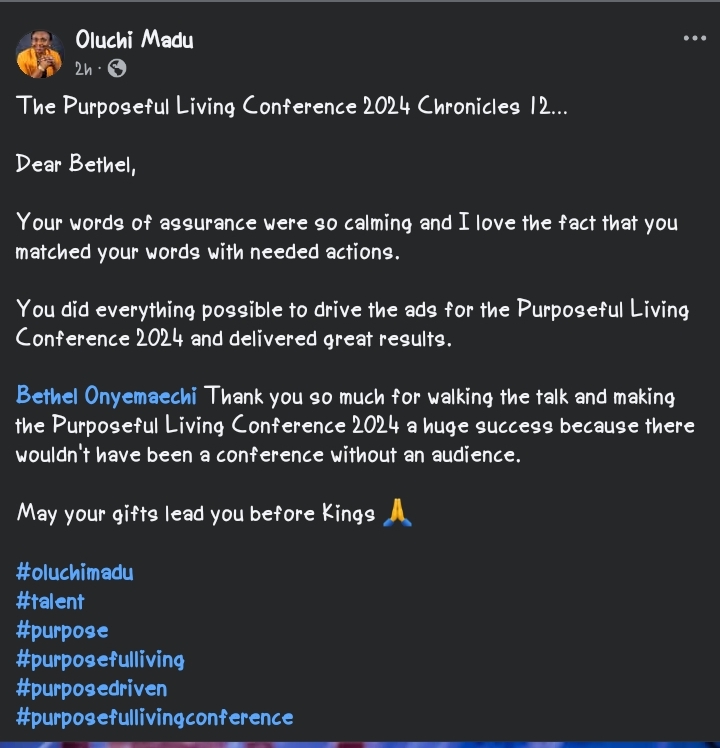The image size is (720, 748).
Task: Click the globe public audience icon
Action: [x=117, y=69]
